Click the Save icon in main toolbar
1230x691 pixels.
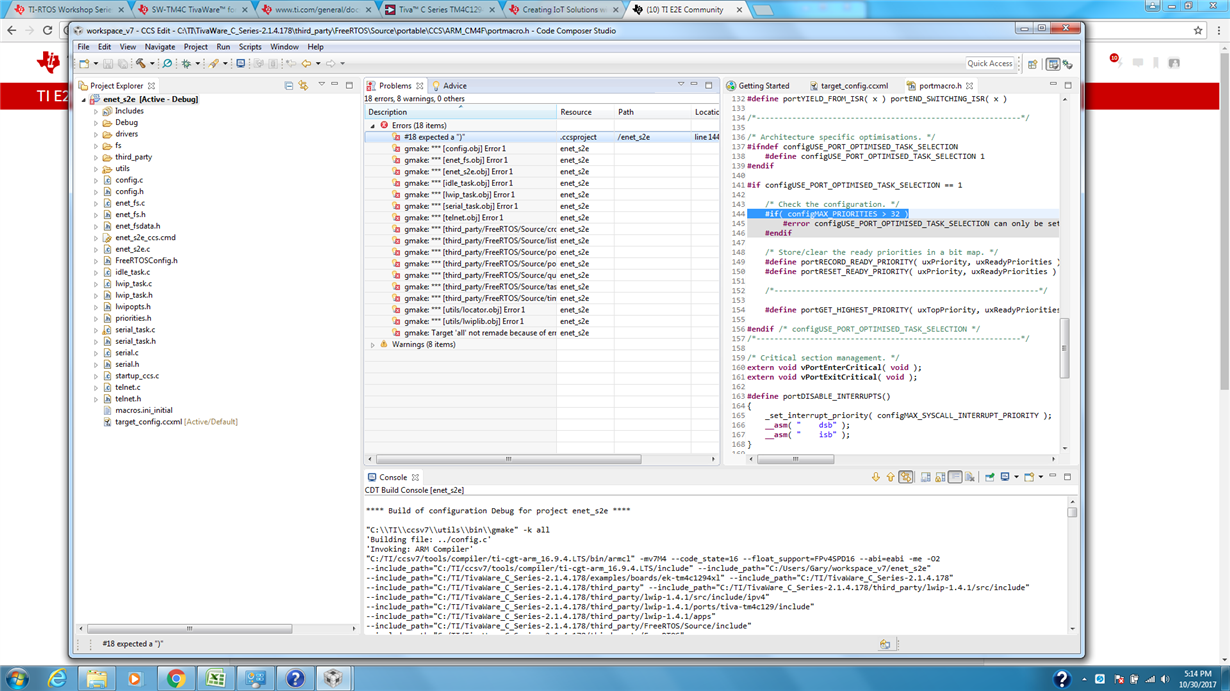point(108,64)
